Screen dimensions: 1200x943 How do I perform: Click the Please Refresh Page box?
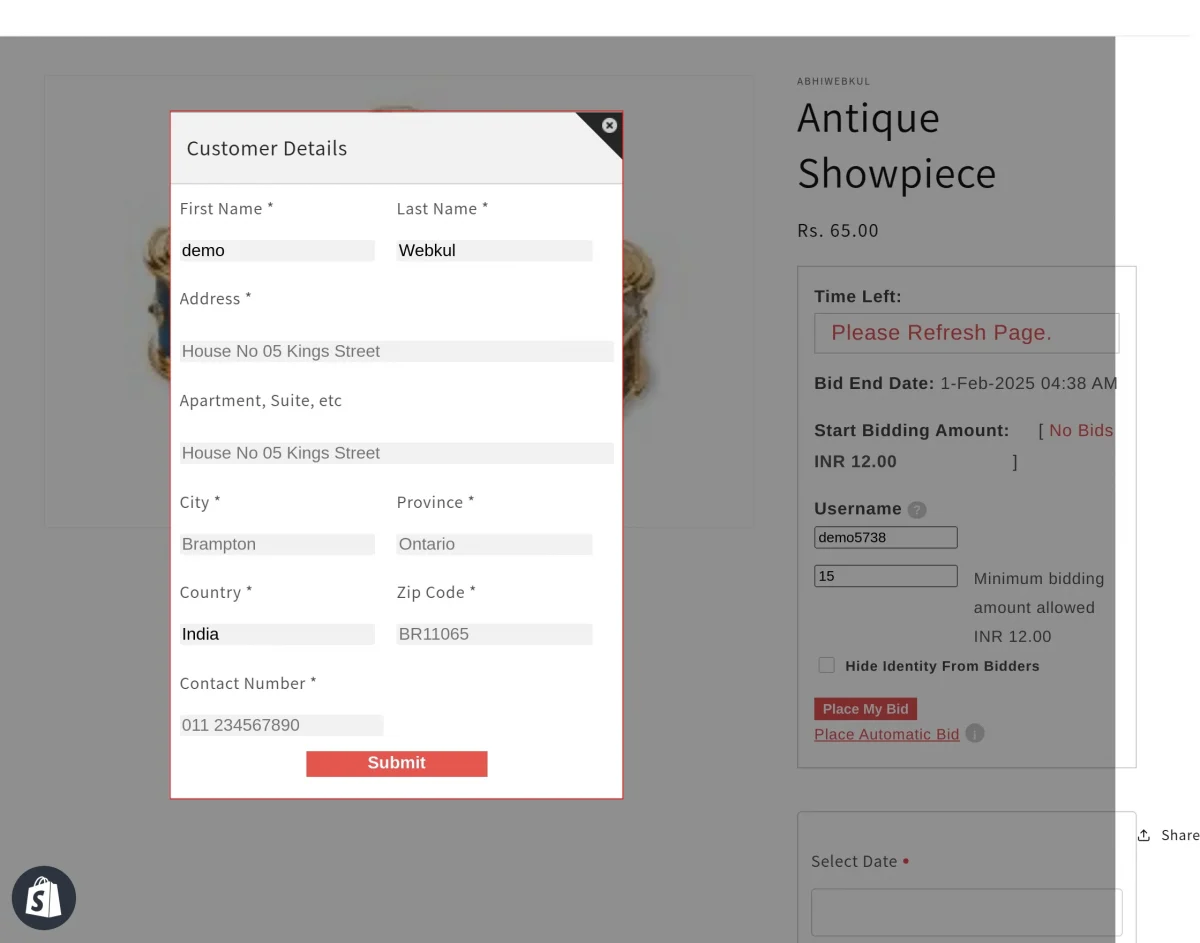click(965, 332)
